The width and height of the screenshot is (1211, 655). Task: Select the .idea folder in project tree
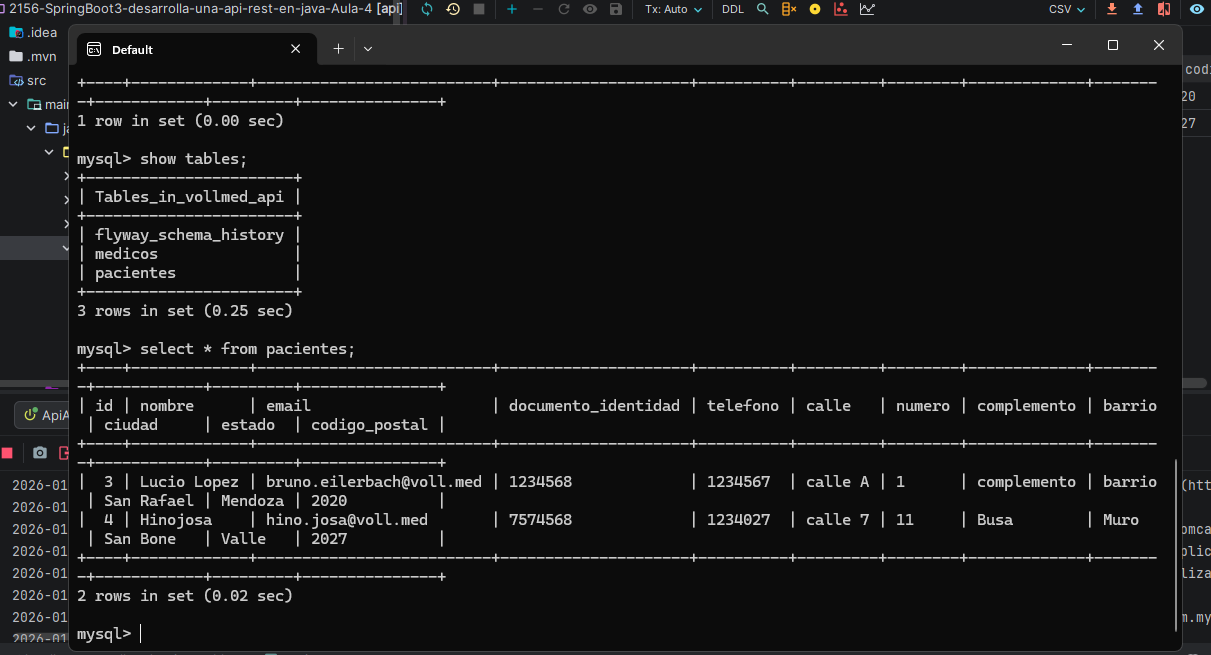(x=42, y=32)
